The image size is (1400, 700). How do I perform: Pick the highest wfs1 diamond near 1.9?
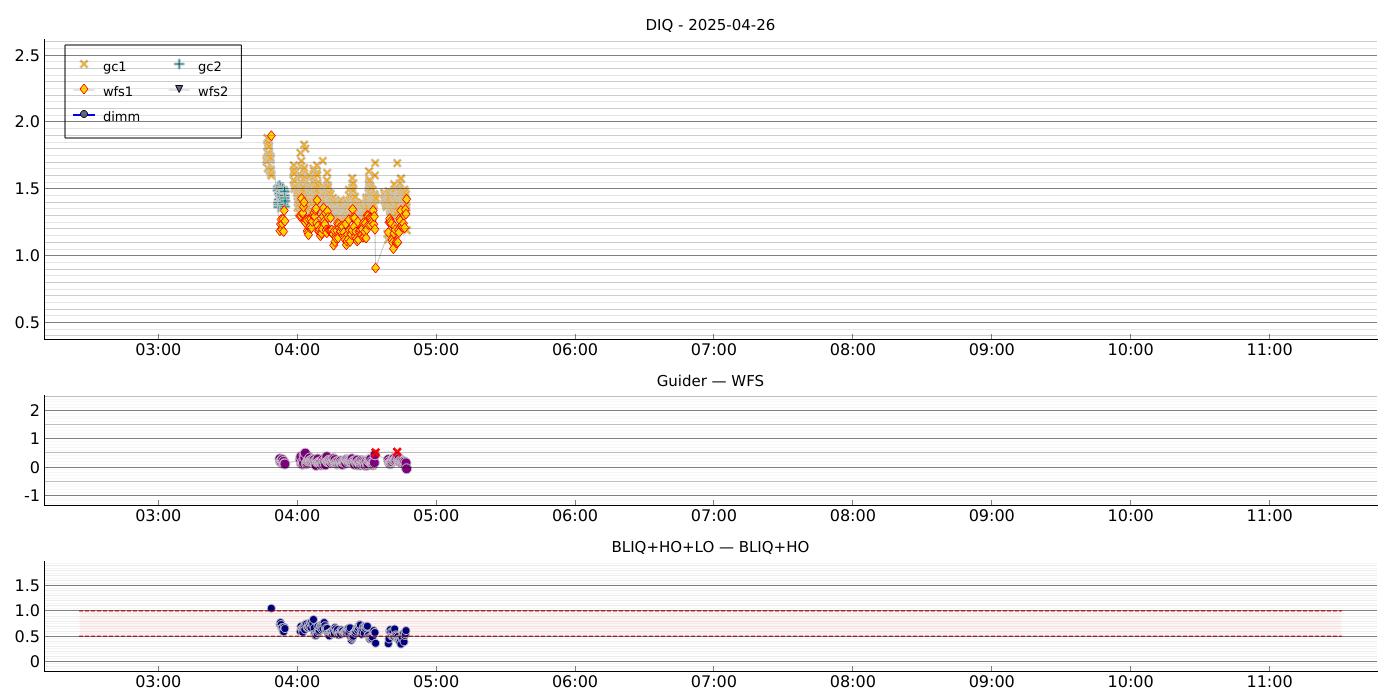point(270,136)
